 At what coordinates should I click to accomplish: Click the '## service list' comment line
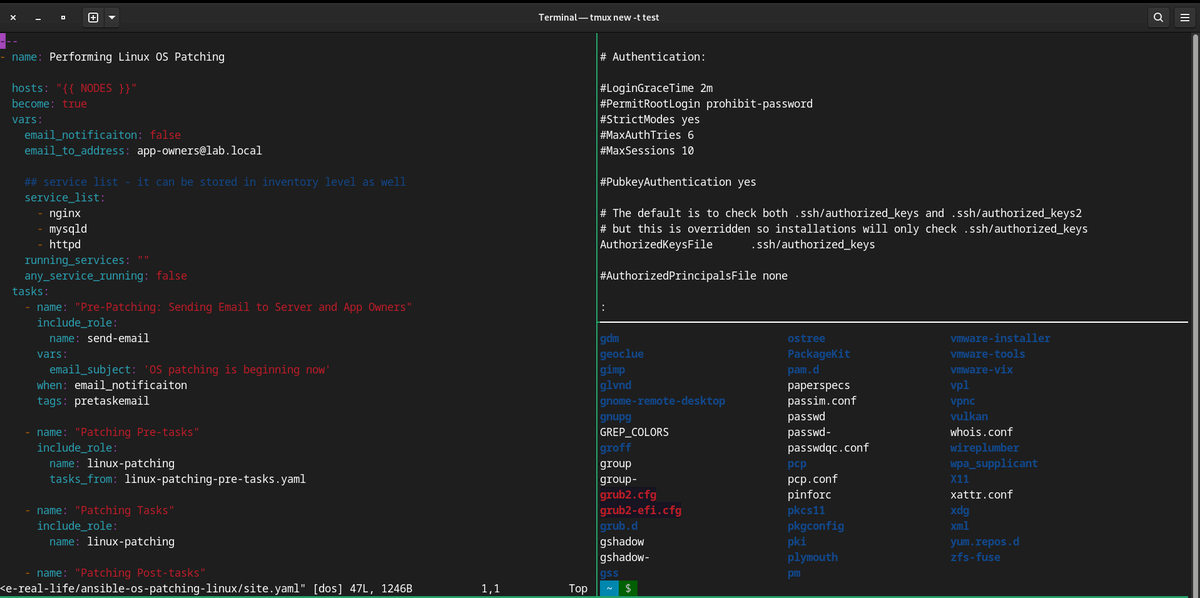click(215, 182)
